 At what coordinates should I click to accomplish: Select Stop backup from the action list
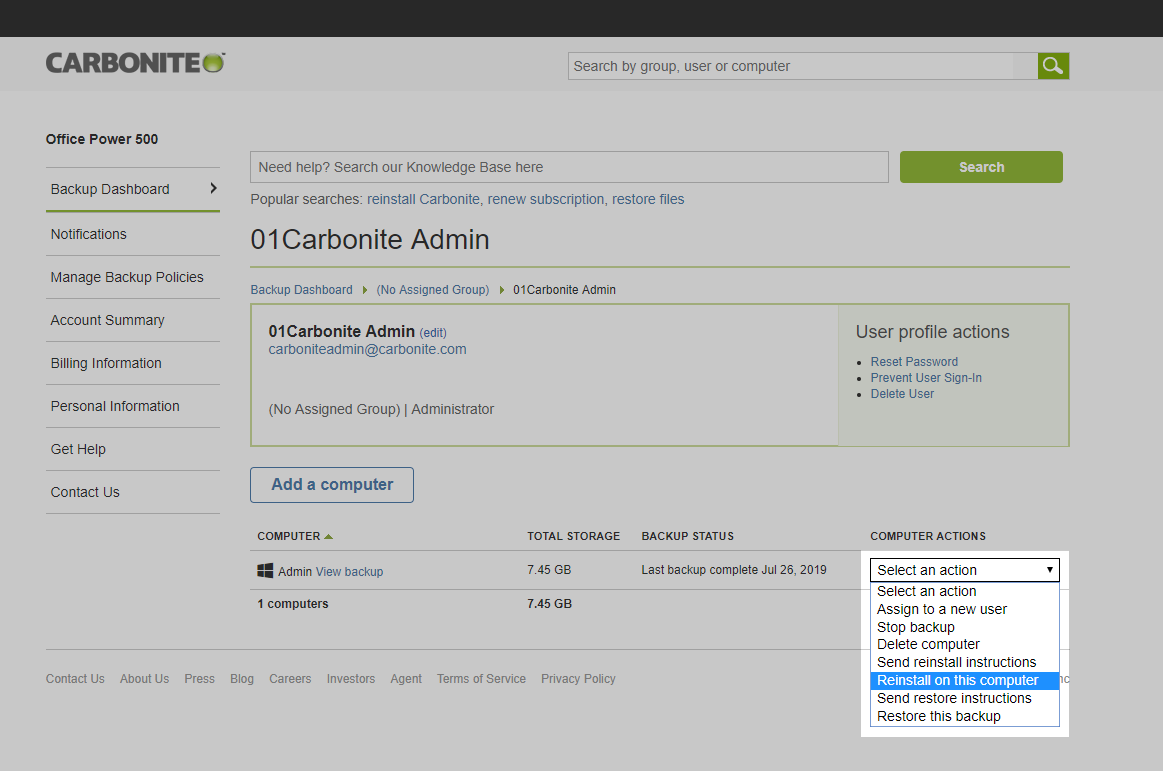pos(915,627)
